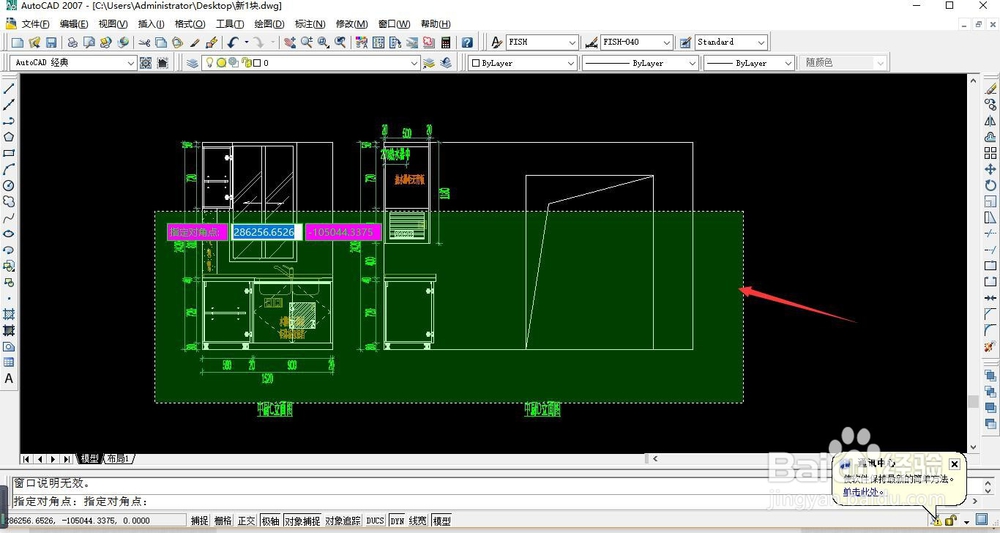
Task: Select the Ellipse draw tool
Action: click(9, 233)
